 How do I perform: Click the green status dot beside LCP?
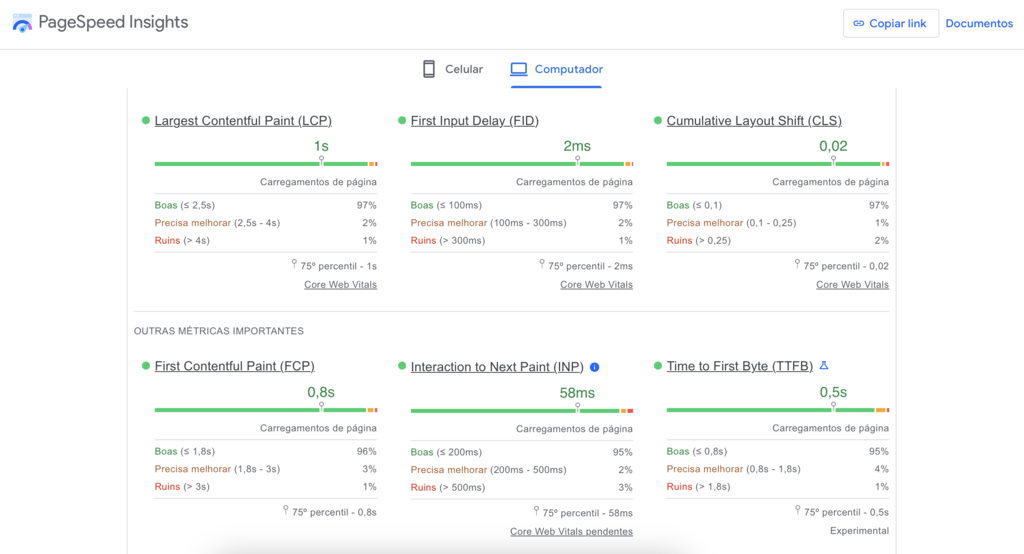146,120
